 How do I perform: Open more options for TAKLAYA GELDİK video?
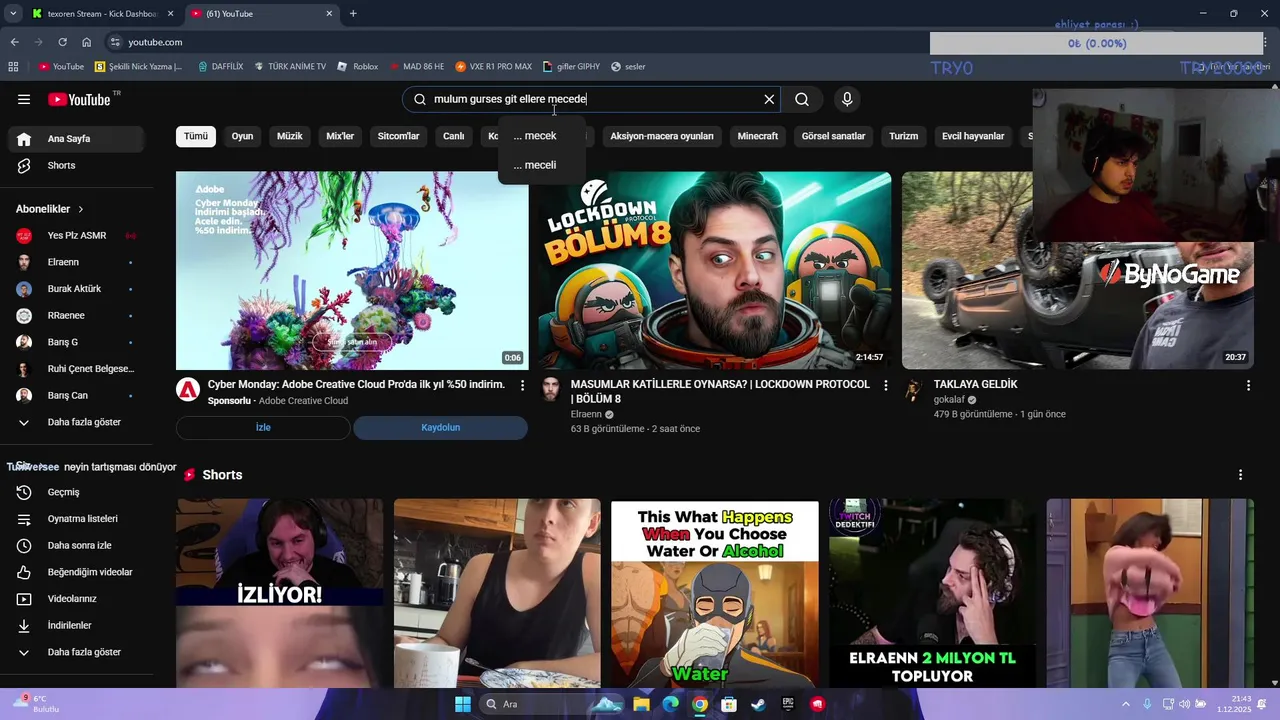[x=1248, y=385]
